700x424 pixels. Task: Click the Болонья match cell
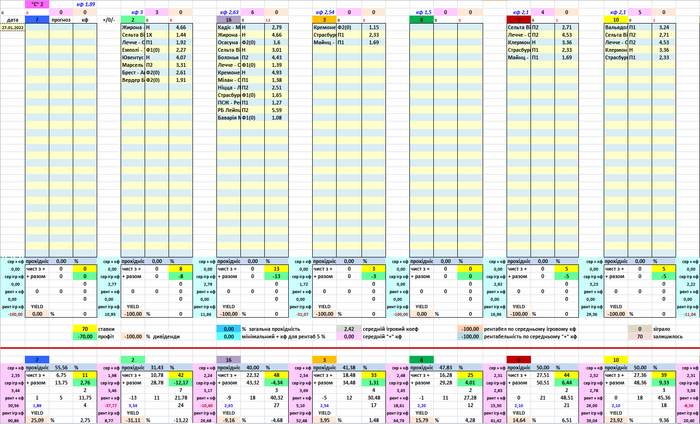click(229, 58)
